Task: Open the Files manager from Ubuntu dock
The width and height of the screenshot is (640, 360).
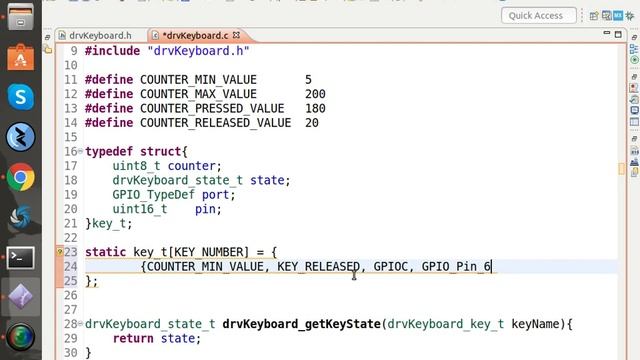Action: (20, 16)
